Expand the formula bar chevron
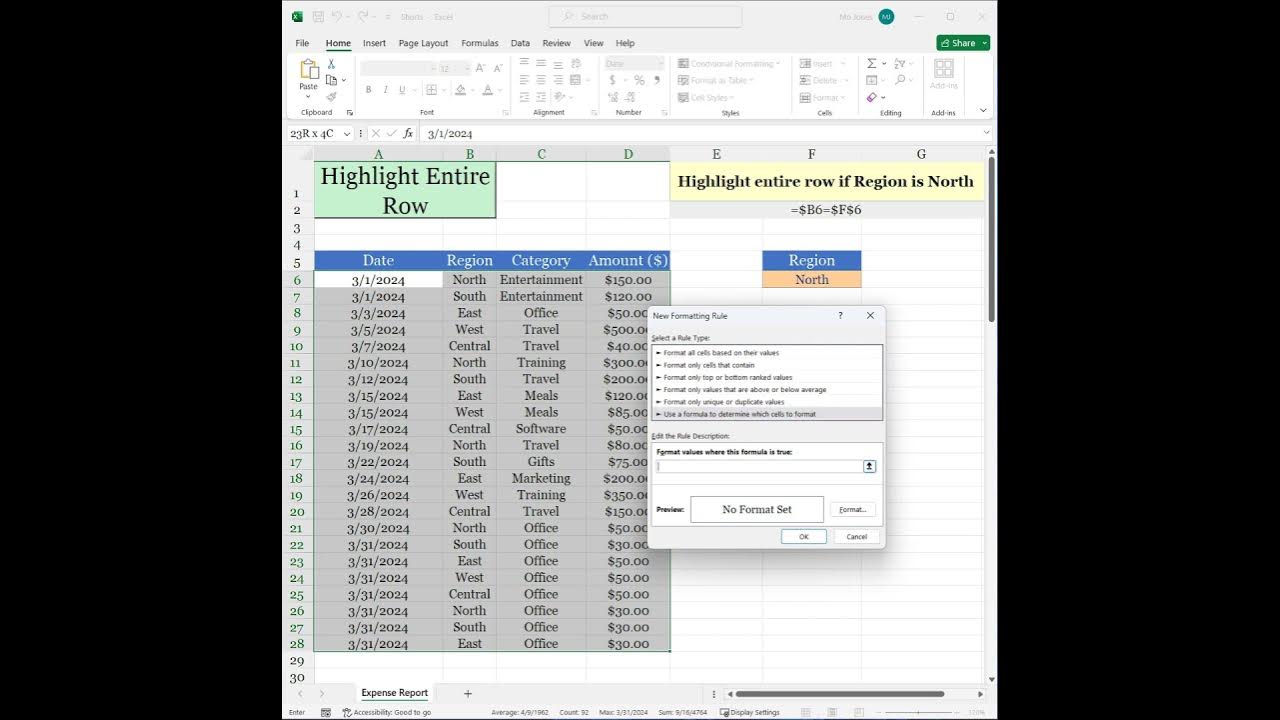Screen dimensions: 1280x720 point(986,133)
